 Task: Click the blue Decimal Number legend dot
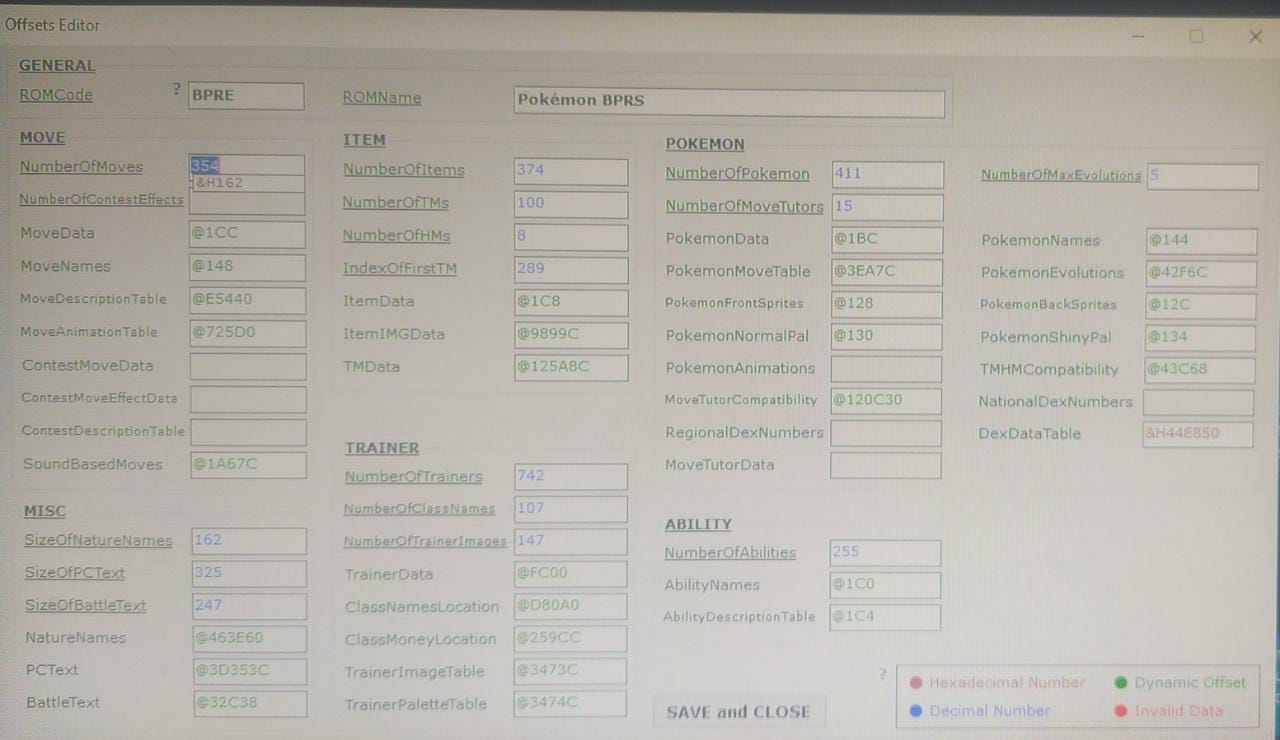(x=916, y=711)
